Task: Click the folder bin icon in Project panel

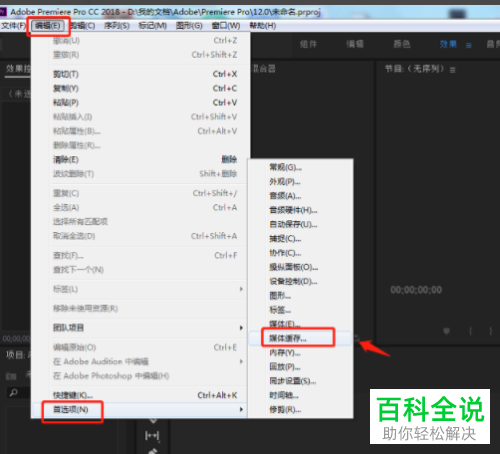Action: pyautogui.click(x=11, y=376)
